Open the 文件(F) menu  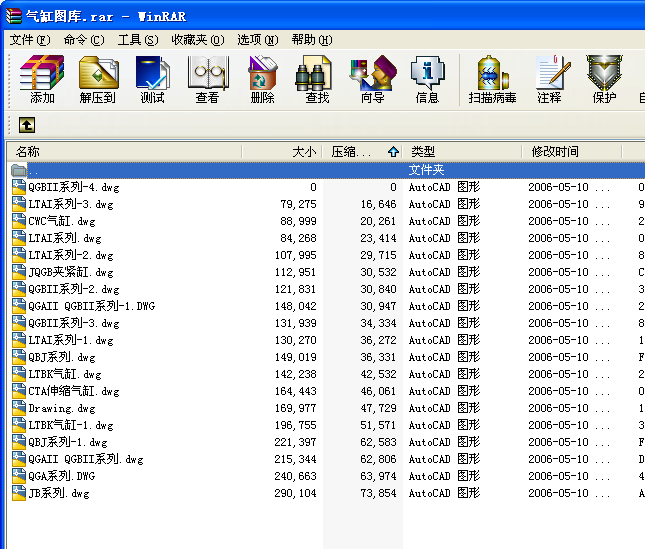[x=30, y=40]
